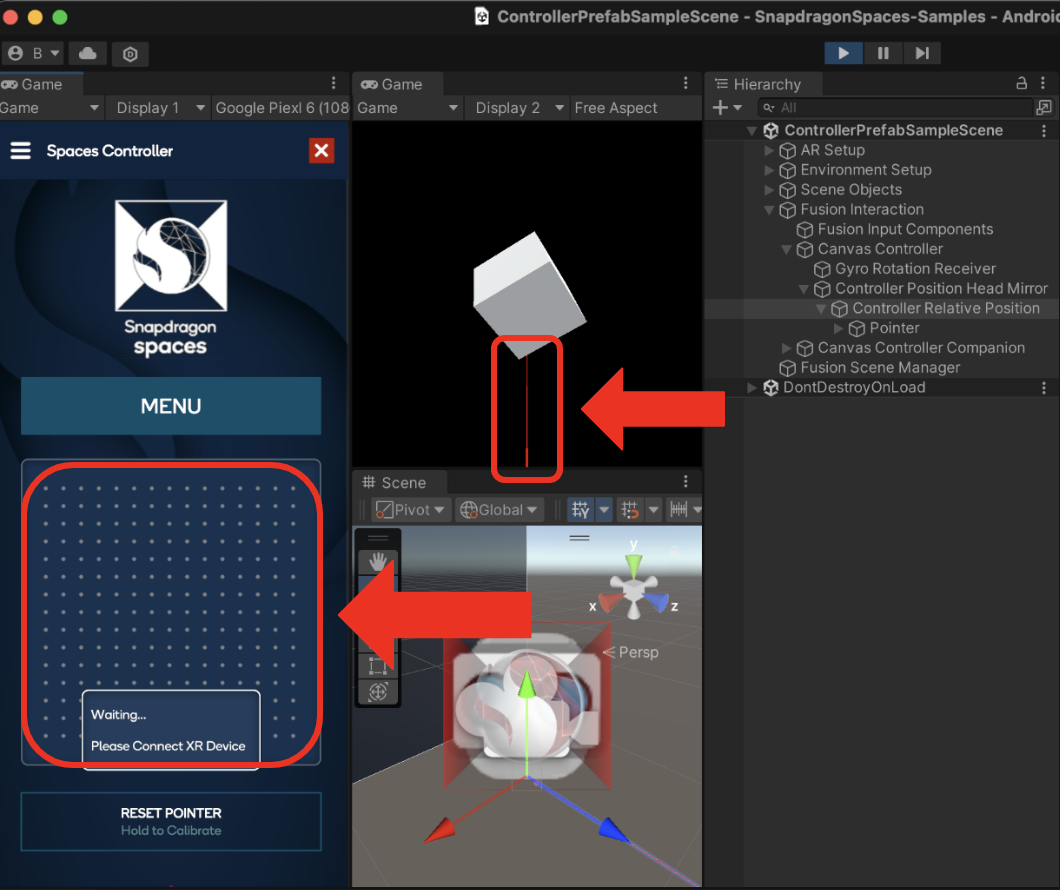1060x890 pixels.
Task: Expand the Environment Setup object
Action: click(x=769, y=170)
